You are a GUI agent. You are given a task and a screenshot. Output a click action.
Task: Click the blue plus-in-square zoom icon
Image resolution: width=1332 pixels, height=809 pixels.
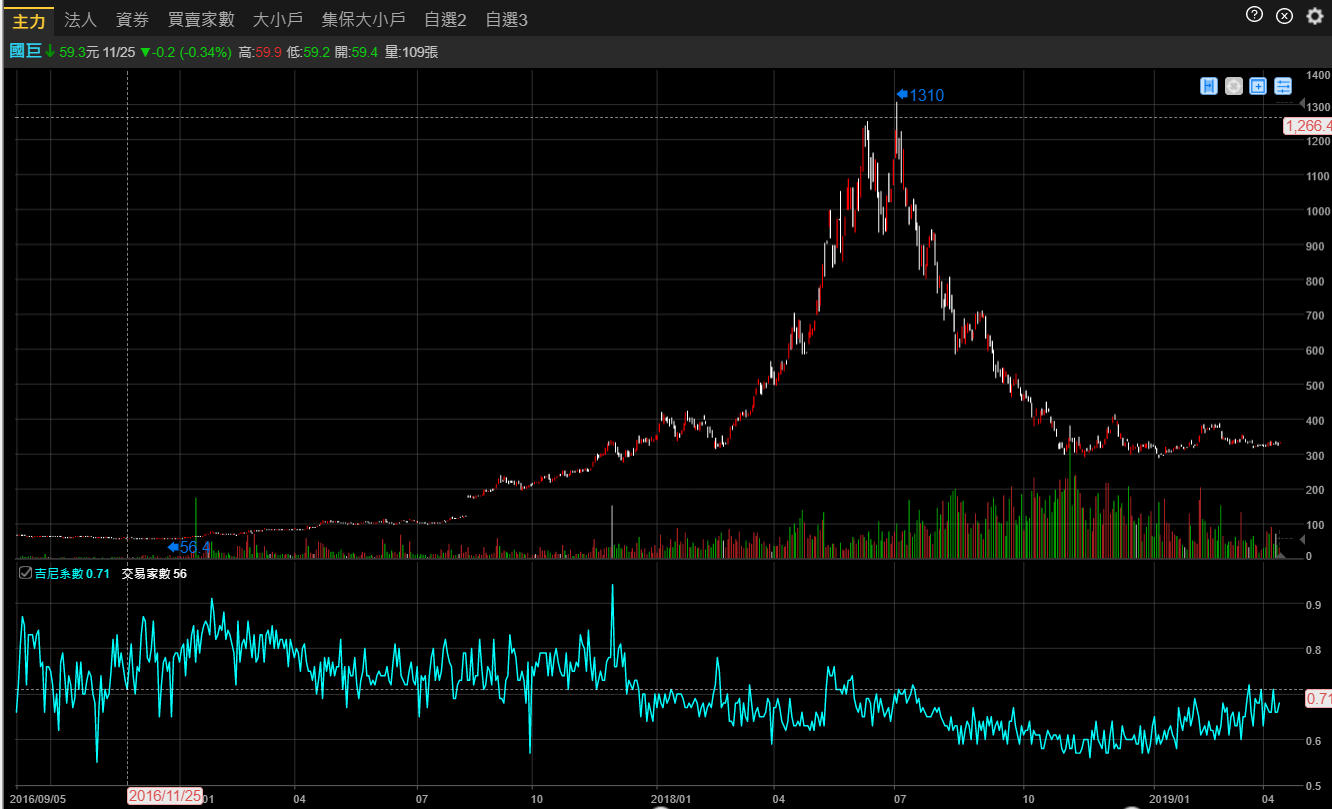tap(1258, 86)
